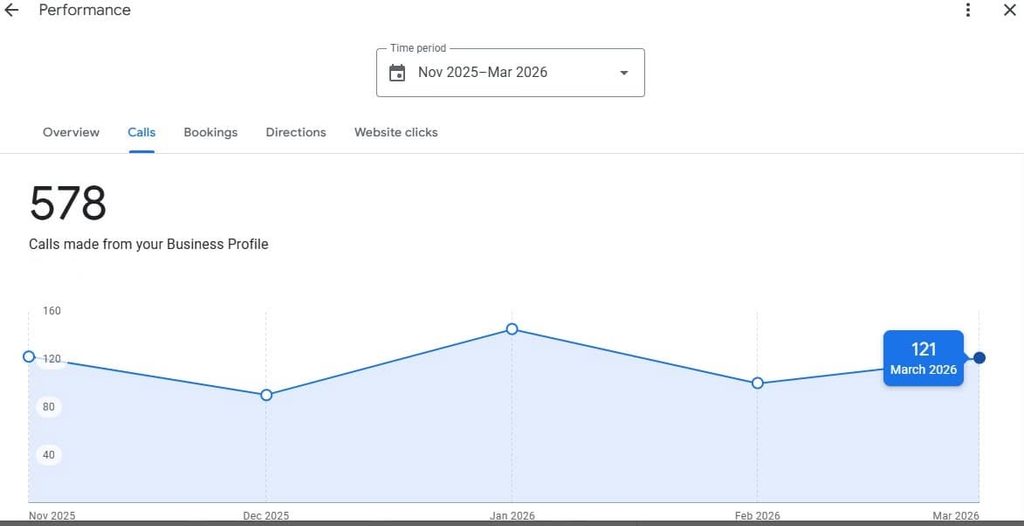Expand the Time period dropdown arrow
This screenshot has height=526, width=1024.
(624, 73)
